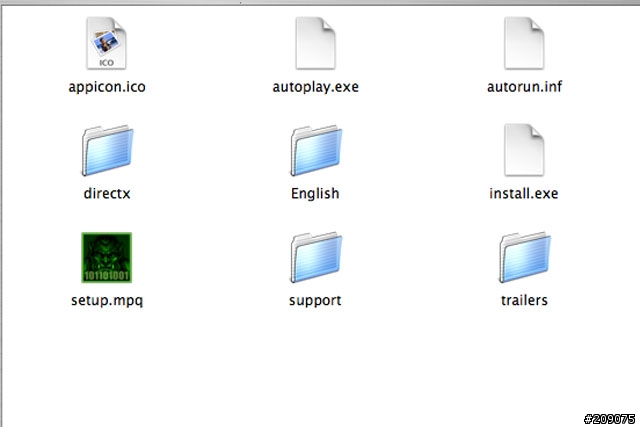This screenshot has width=640, height=427.
Task: Click the 'support' folder name label
Action: point(315,301)
